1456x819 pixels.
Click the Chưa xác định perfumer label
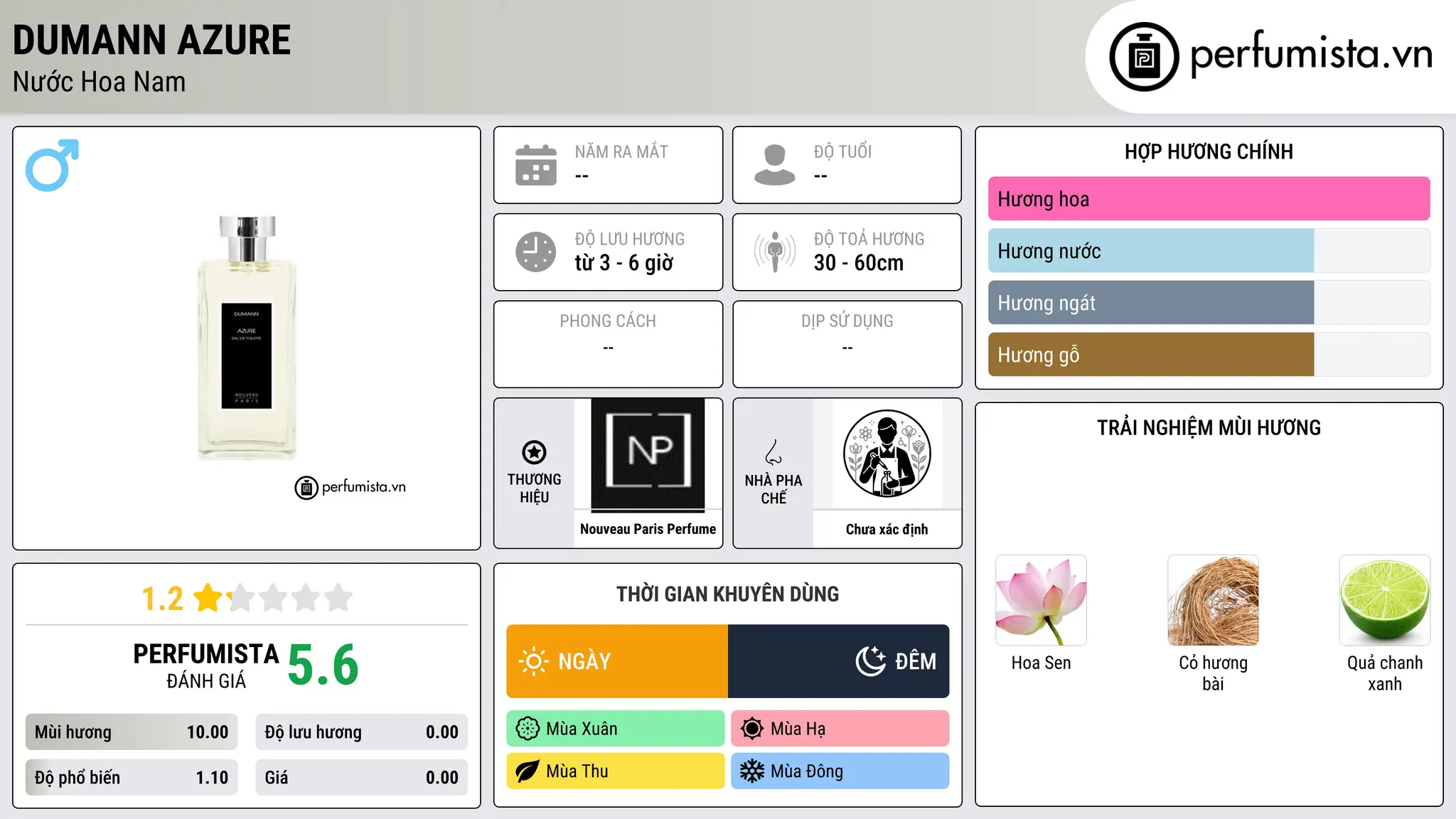click(x=887, y=529)
